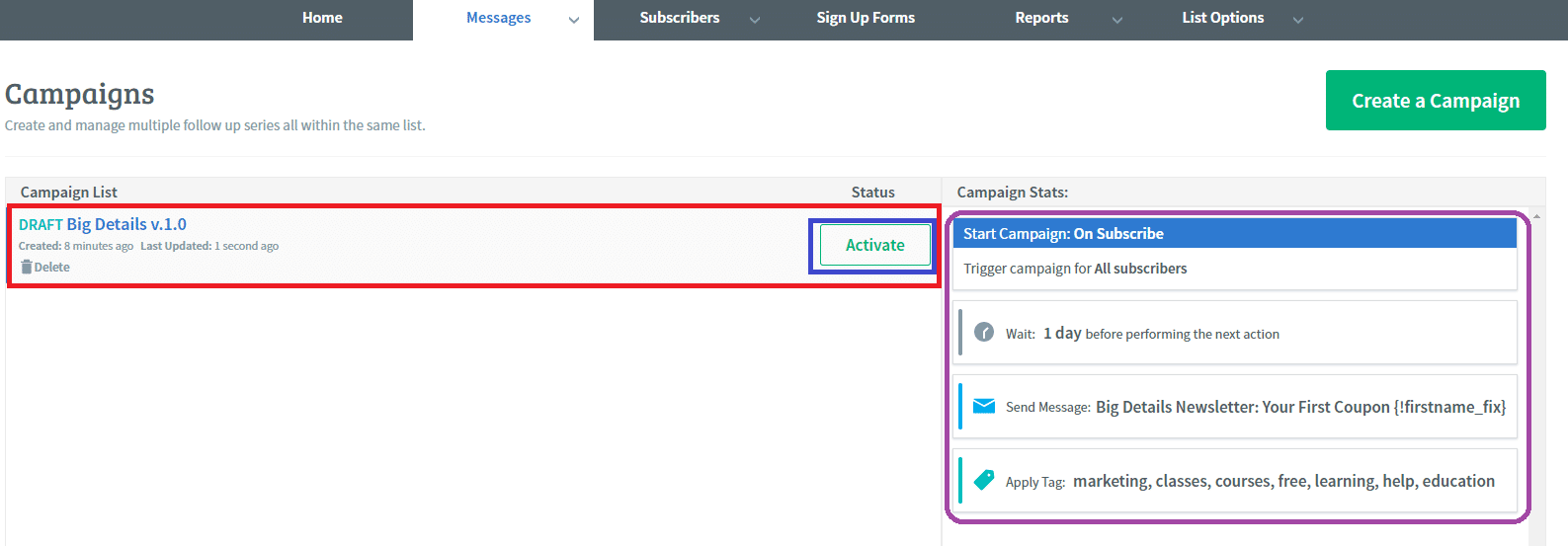Select the Start Campaign: On Subscribe header
1568x546 pixels.
tap(1235, 233)
